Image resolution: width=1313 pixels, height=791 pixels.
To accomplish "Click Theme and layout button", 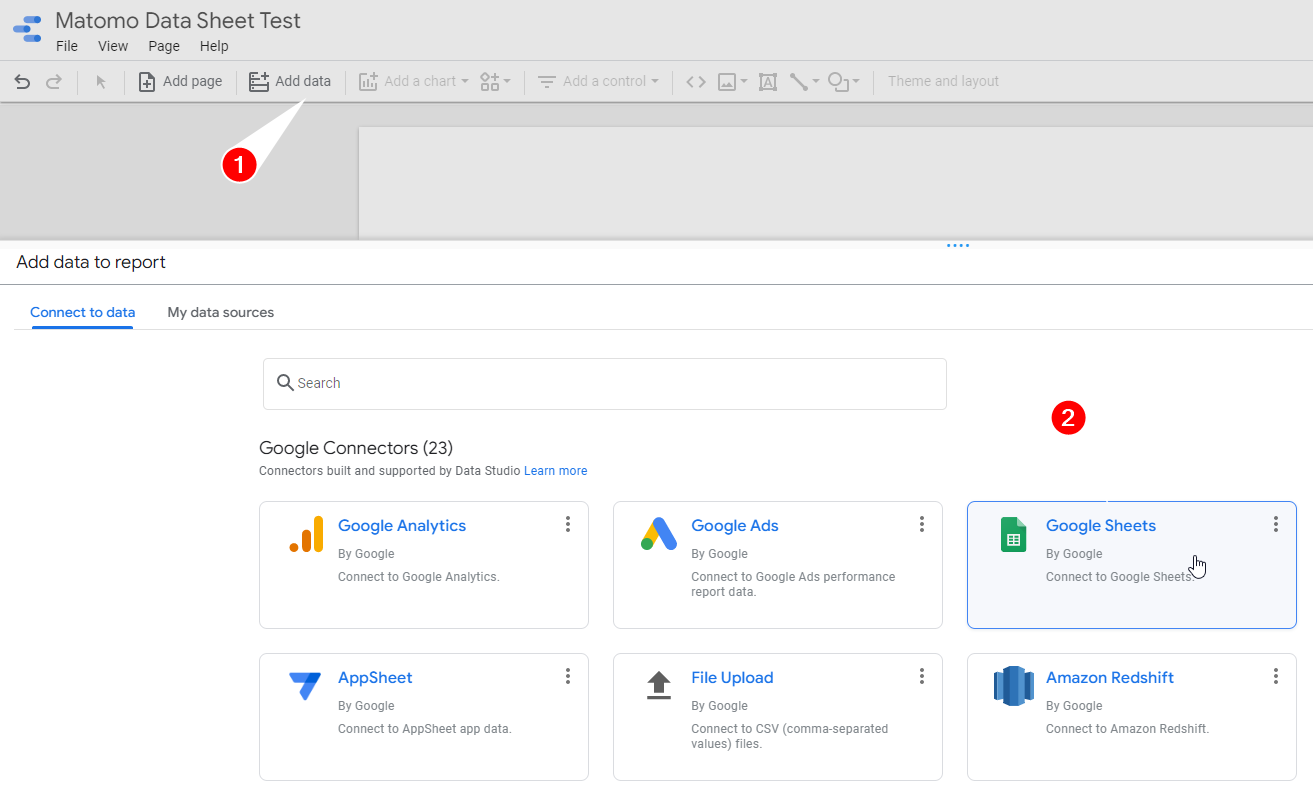I will [943, 81].
